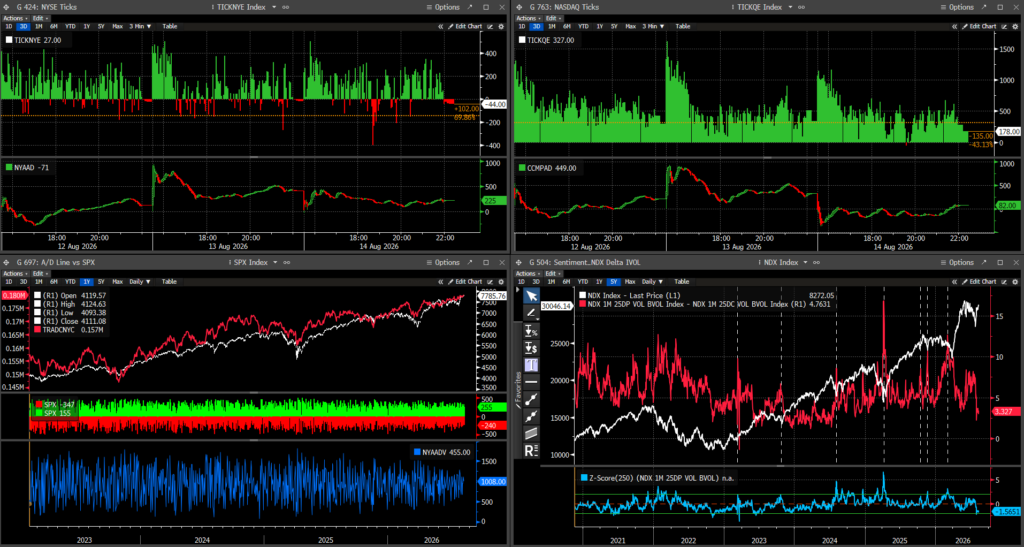The image size is (1024, 547).
Task: Toggle (R1) Open series in A/D legend
Action: coord(38,296)
